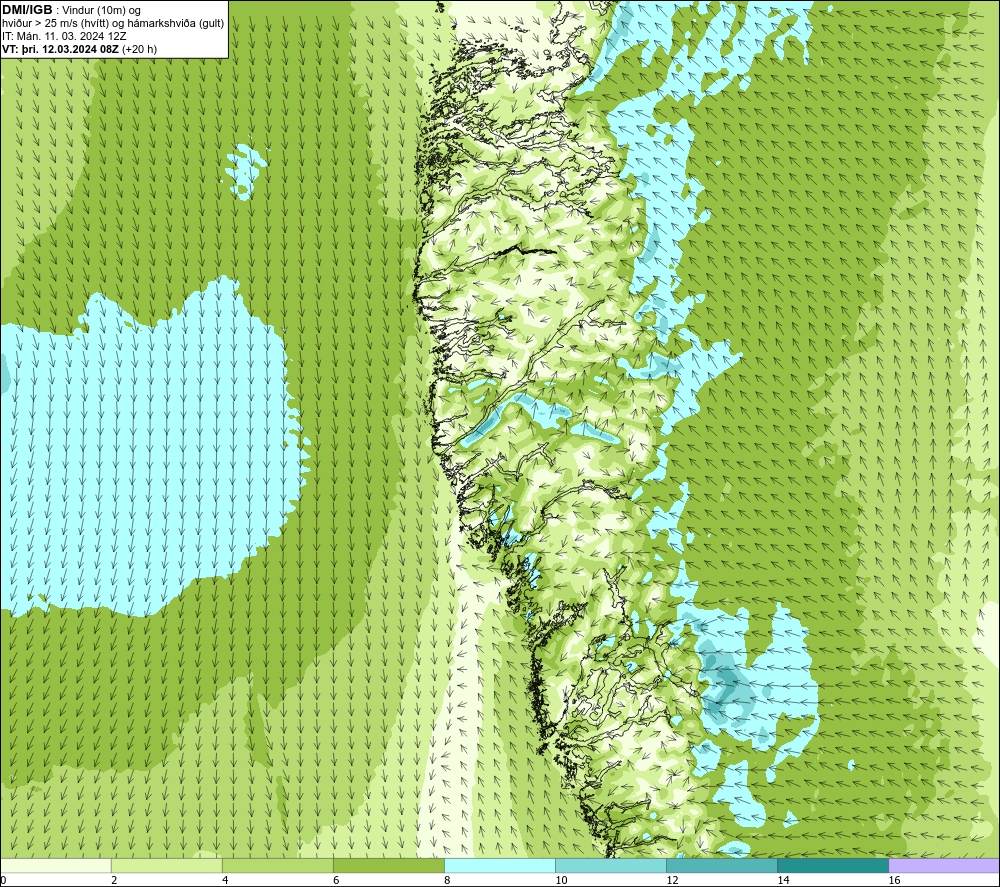Click the 14–16 m/s dark teal swatch
The width and height of the screenshot is (1000, 887).
832,865
